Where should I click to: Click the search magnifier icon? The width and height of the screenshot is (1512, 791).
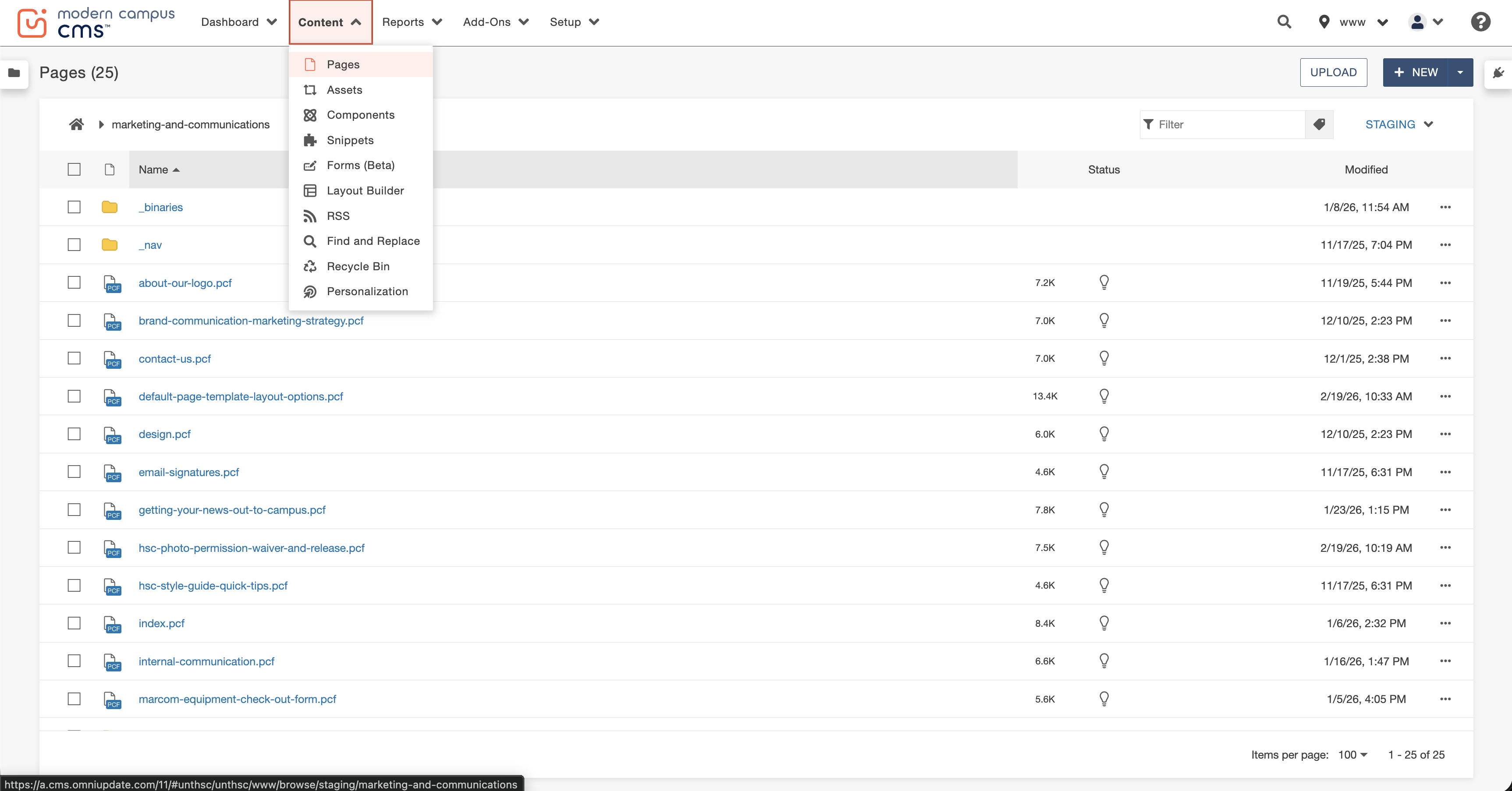coord(1284,22)
